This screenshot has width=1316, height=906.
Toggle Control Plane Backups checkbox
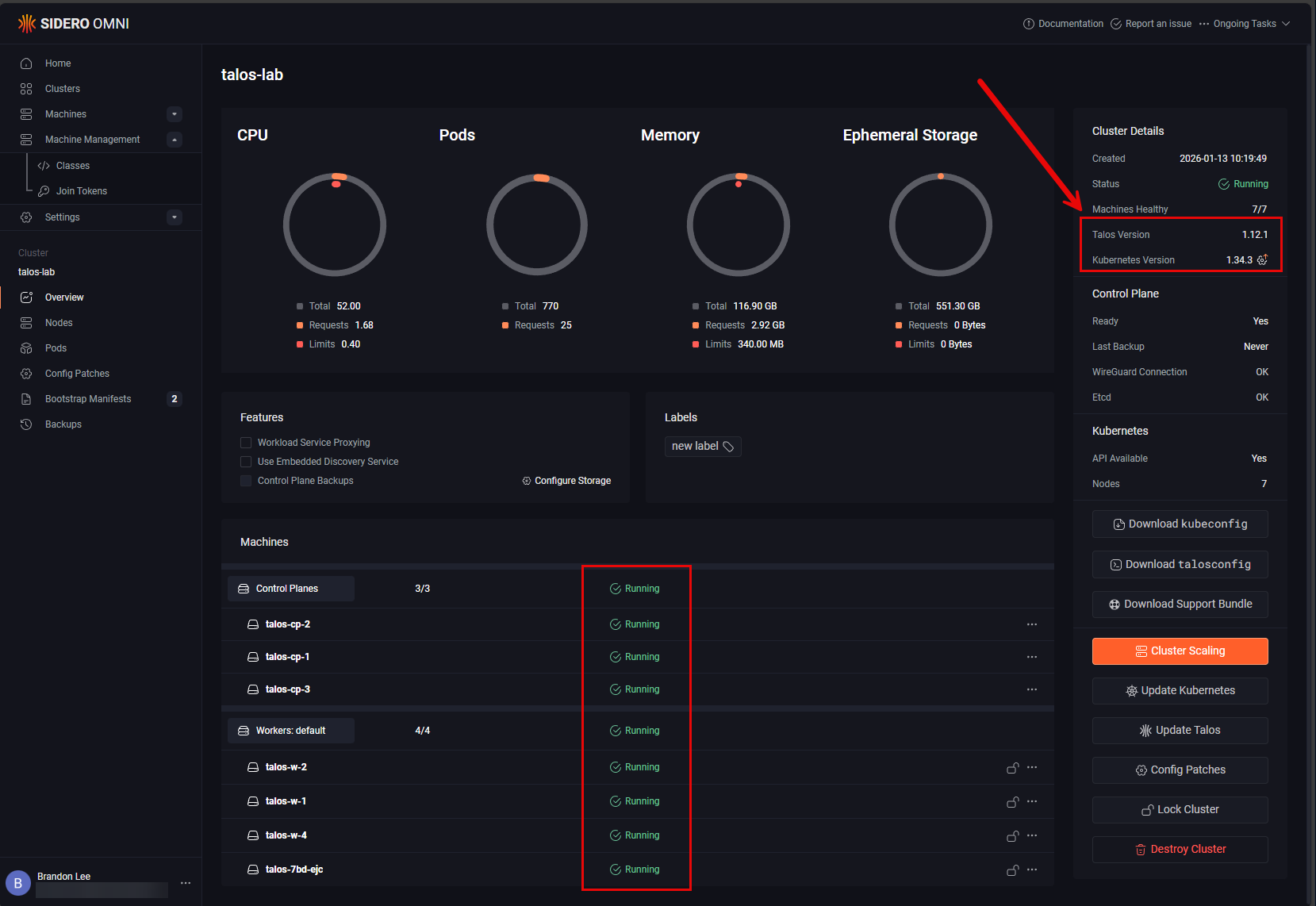(246, 481)
